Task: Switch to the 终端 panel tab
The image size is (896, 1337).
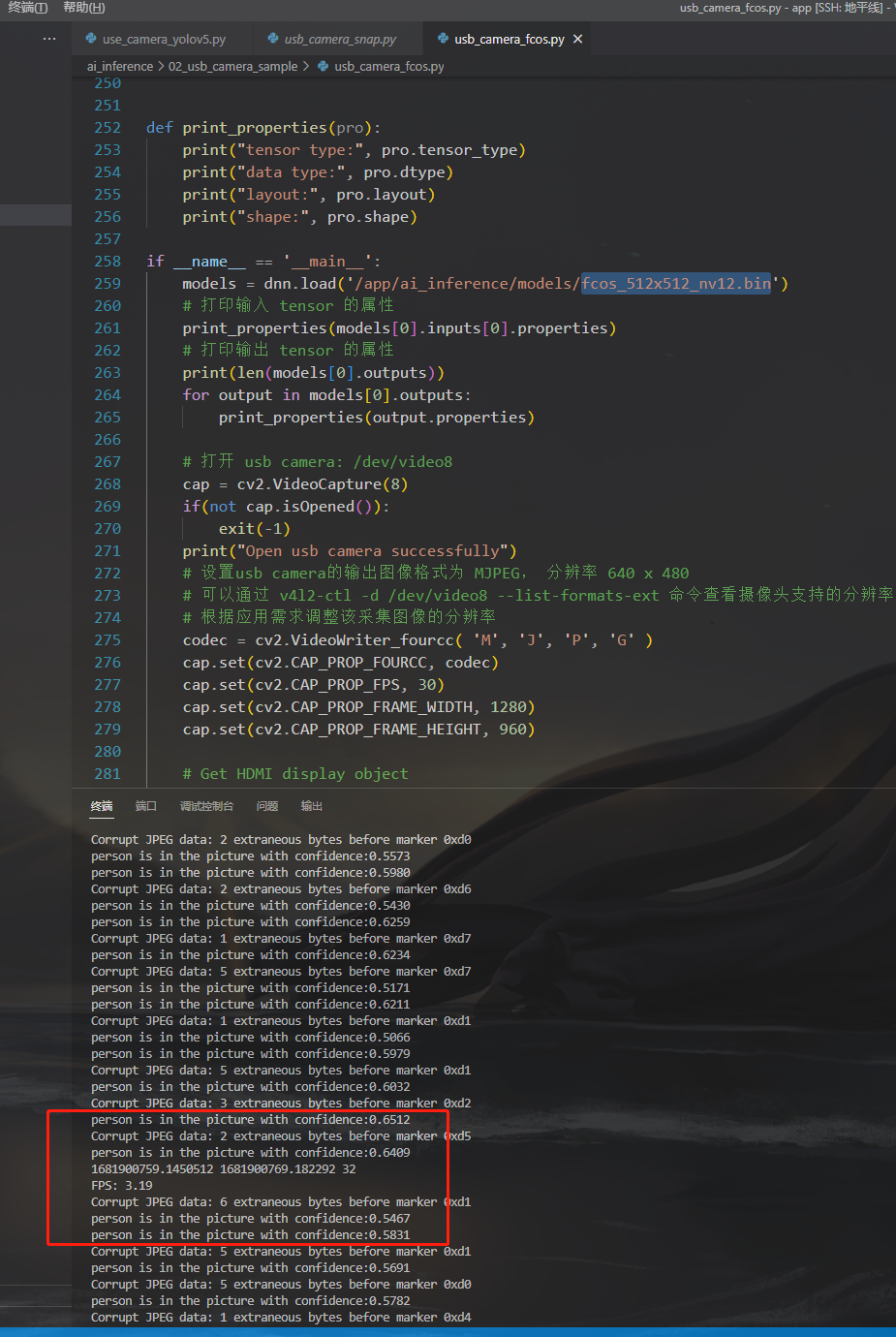Action: (x=102, y=806)
